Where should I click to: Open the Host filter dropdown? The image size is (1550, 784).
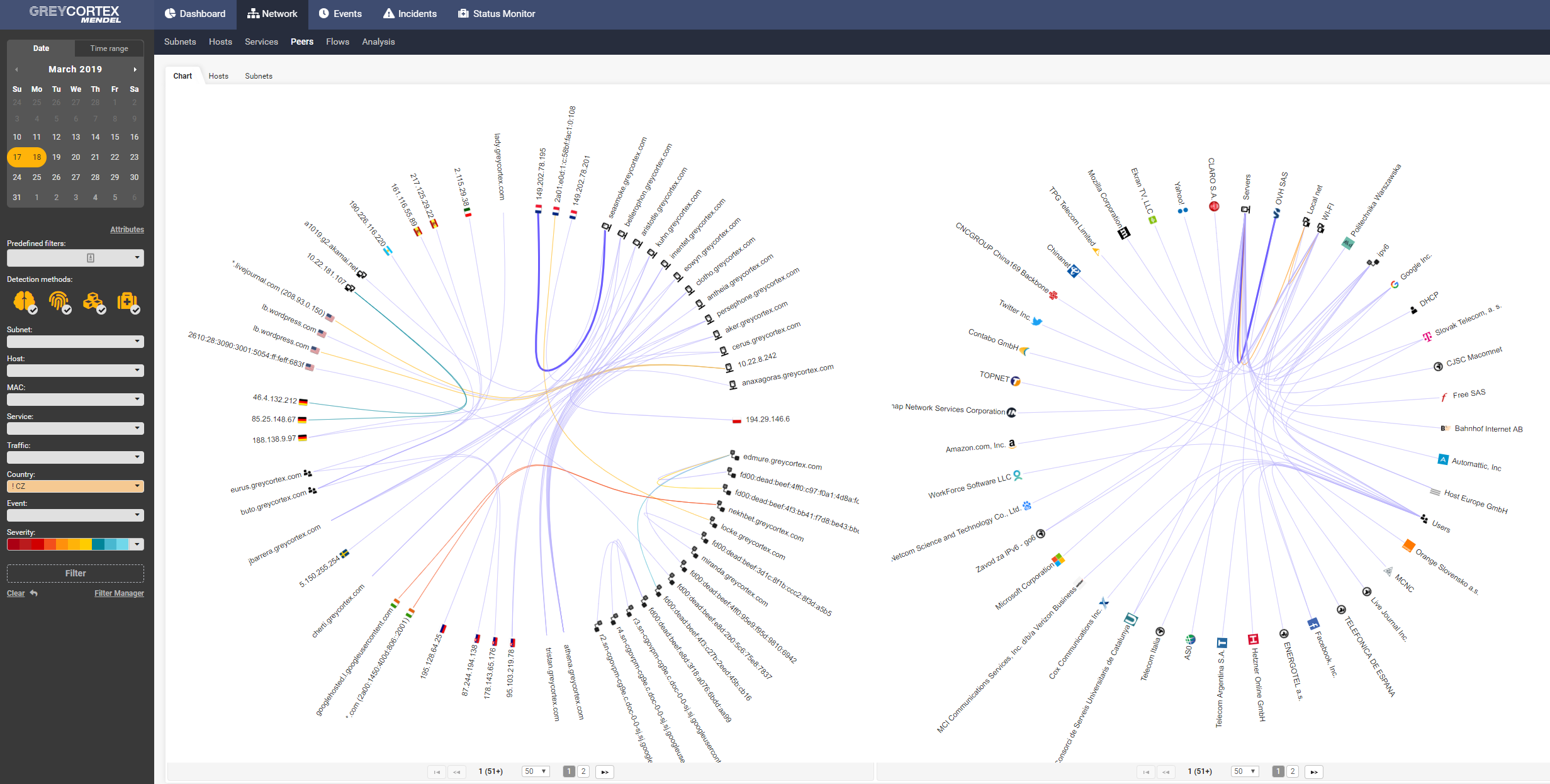click(x=76, y=371)
